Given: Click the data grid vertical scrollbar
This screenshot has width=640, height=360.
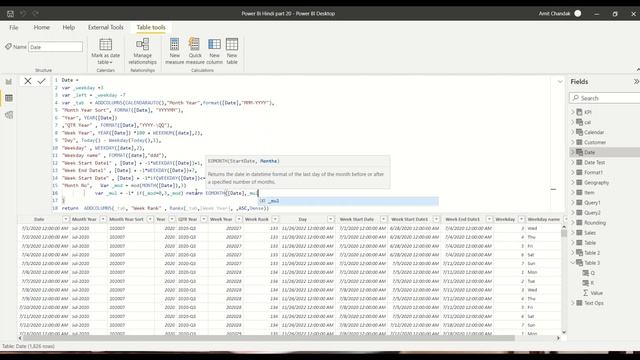Looking at the screenshot, I should 564,233.
